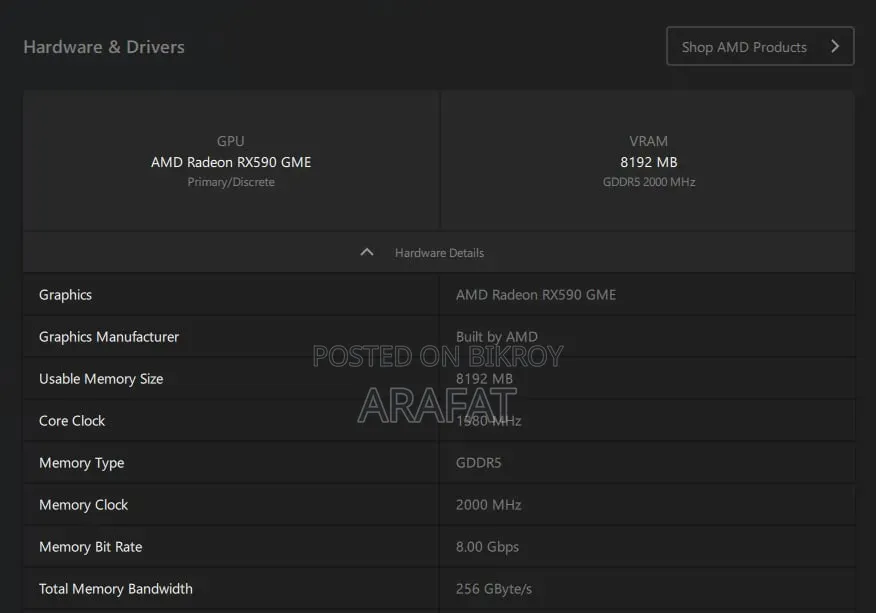Select the Memory Clock label

[83, 505]
